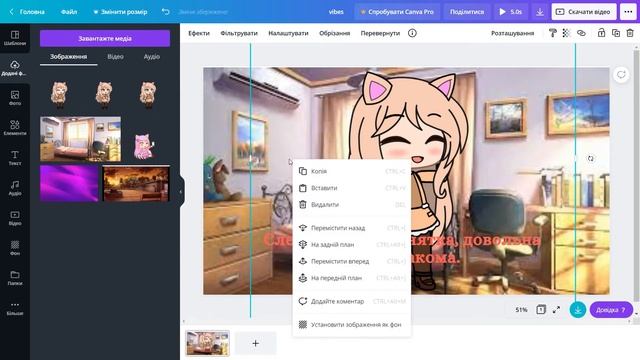
Task: Choose Вставити in the context menu
Action: click(x=351, y=188)
